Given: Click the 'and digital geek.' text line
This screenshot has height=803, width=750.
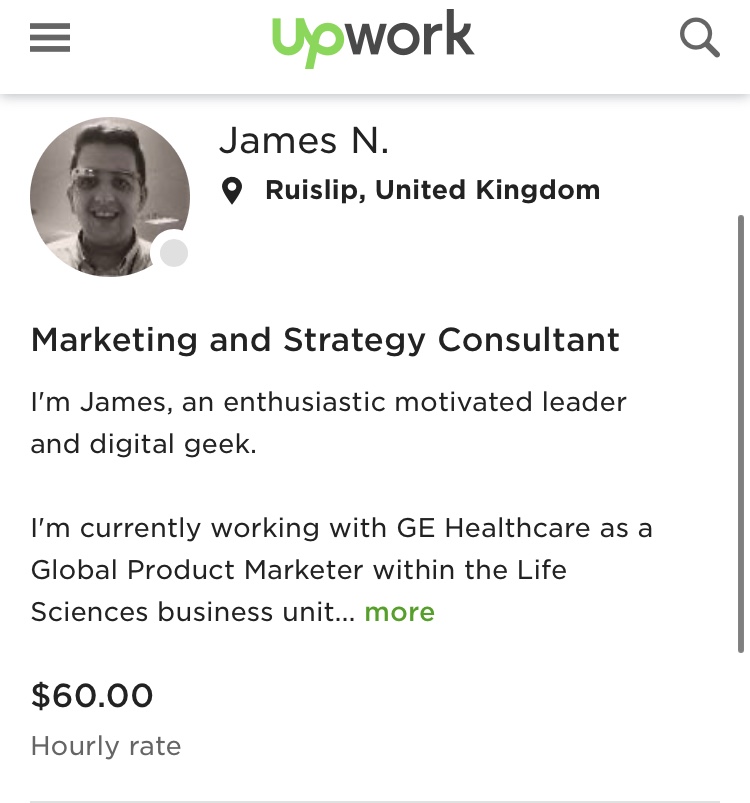Looking at the screenshot, I should 143,444.
